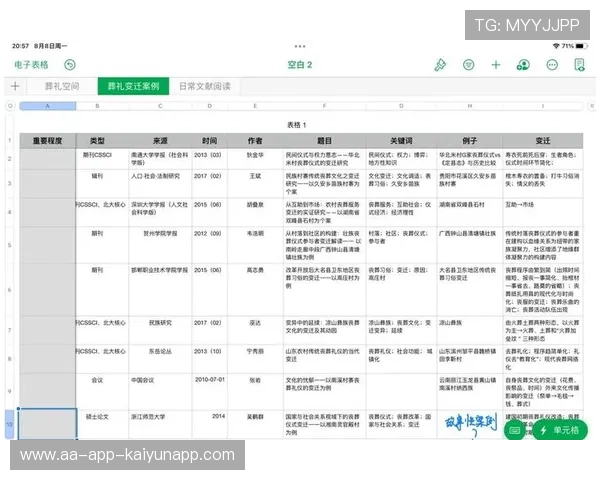Click the document title 空白 2
The height and width of the screenshot is (480, 600).
pyautogui.click(x=300, y=65)
